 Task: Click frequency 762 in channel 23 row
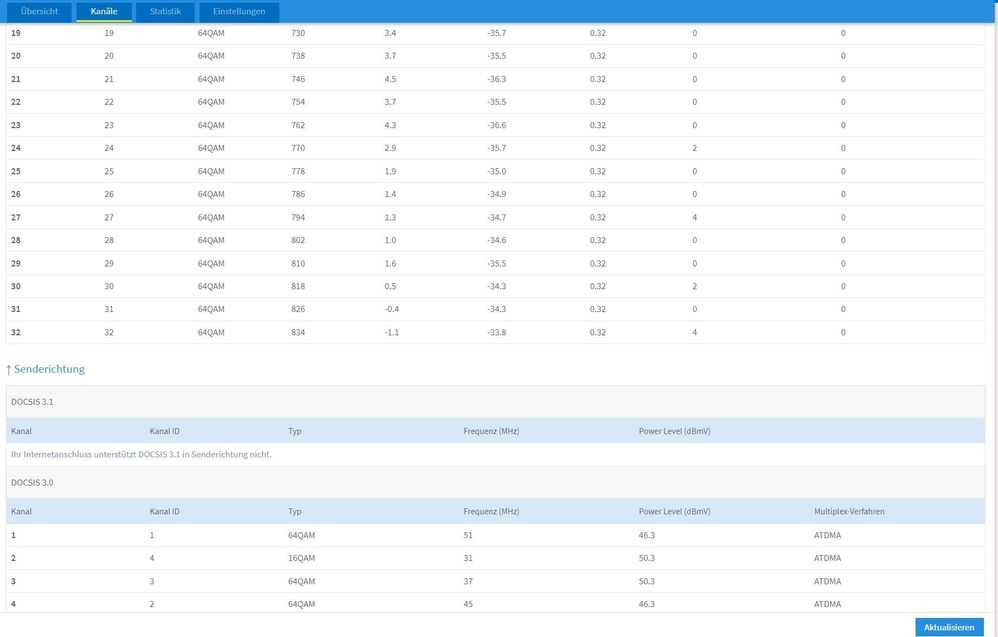[x=298, y=125]
